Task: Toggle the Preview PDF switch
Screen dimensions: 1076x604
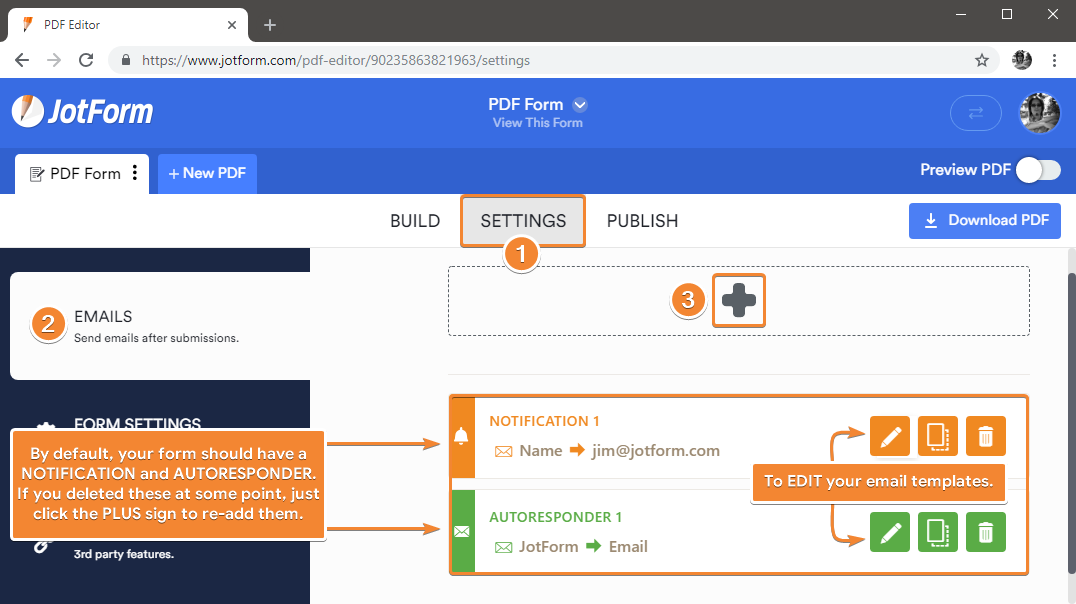Action: 1038,170
